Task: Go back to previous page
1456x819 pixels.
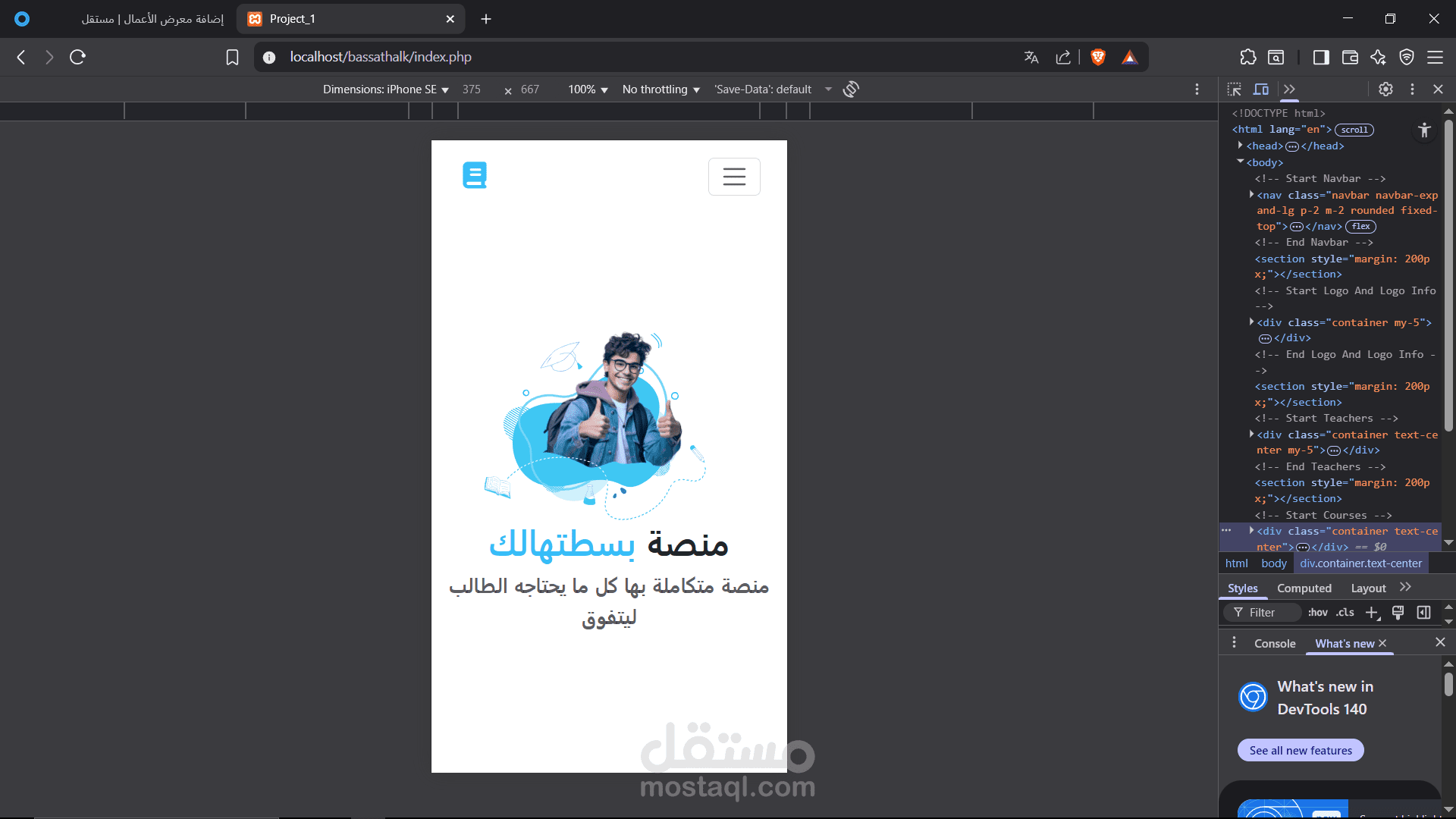Action: [x=21, y=57]
